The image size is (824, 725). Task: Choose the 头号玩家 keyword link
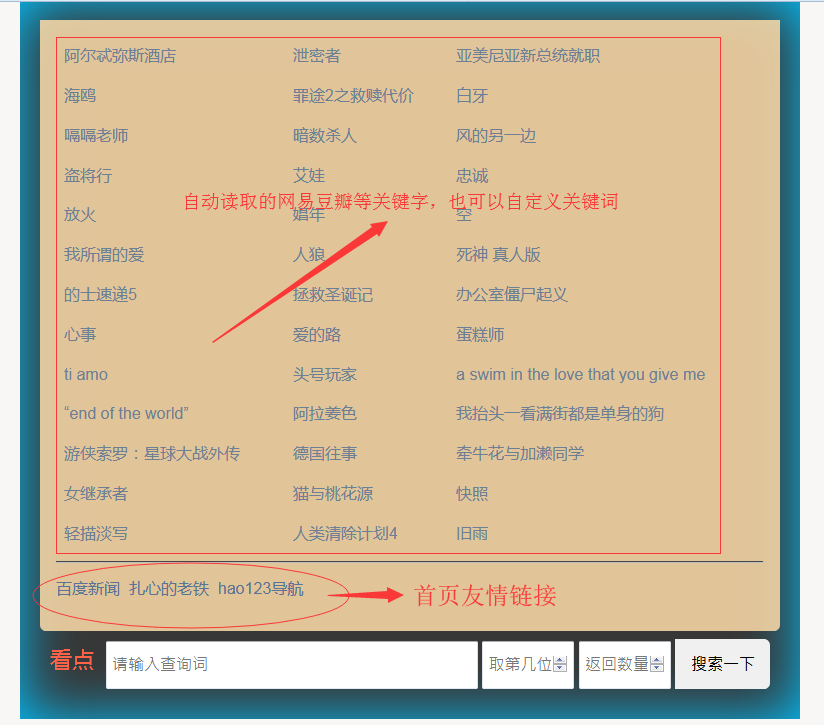[324, 375]
